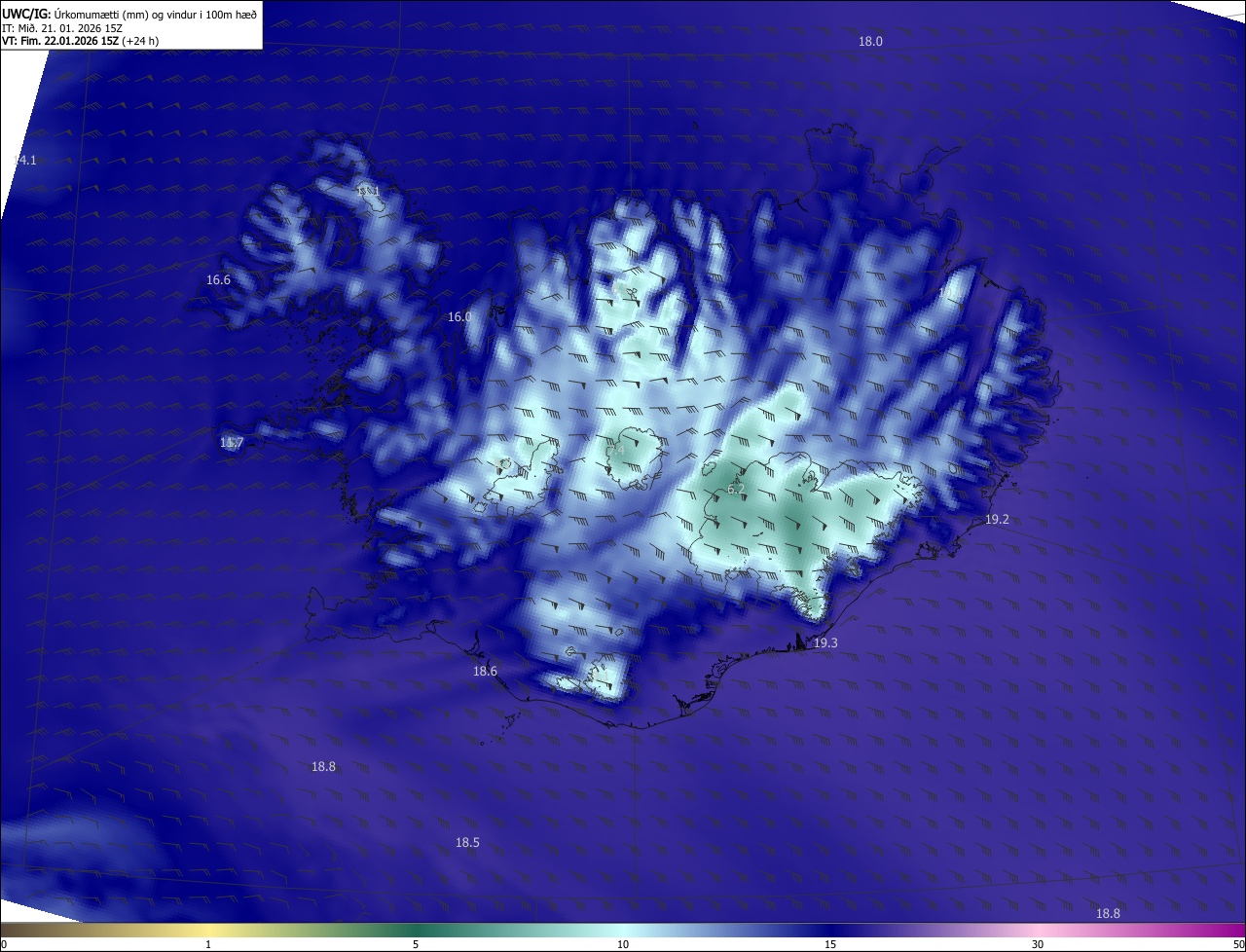The image size is (1246, 952).
Task: Click the 19.2 value label
Action: point(997,520)
